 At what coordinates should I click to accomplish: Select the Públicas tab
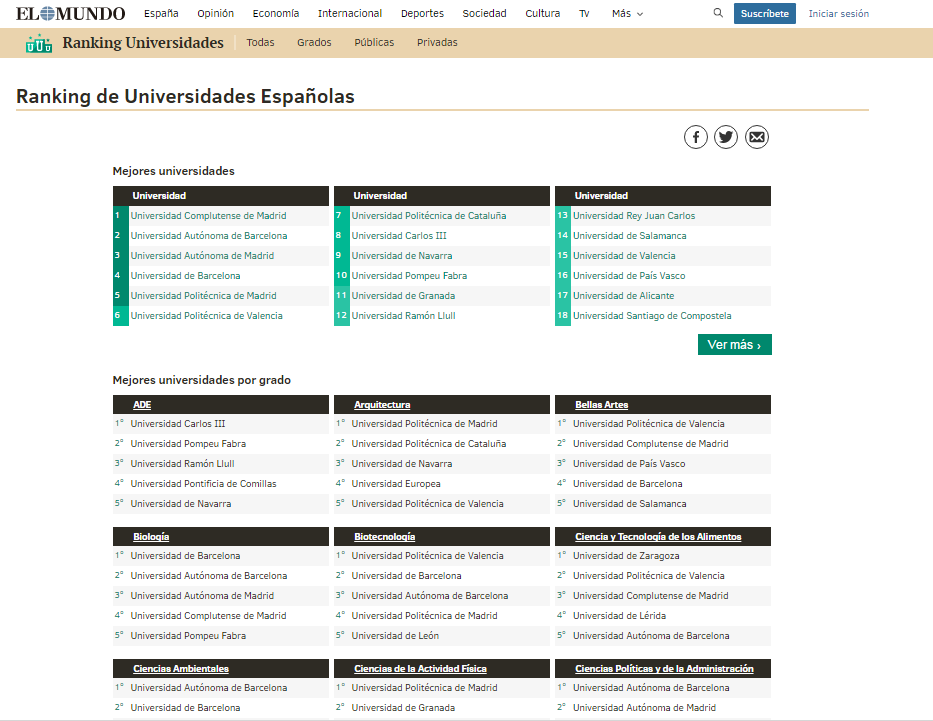(374, 42)
